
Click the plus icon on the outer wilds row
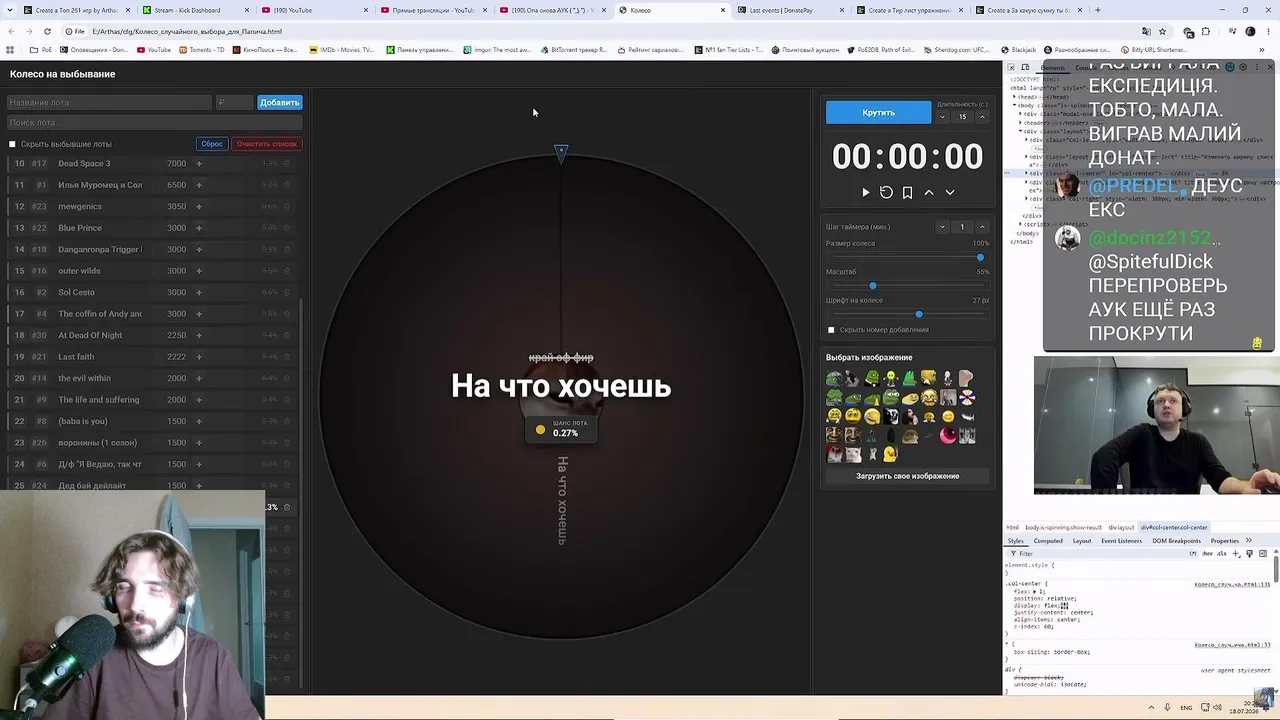click(199, 271)
